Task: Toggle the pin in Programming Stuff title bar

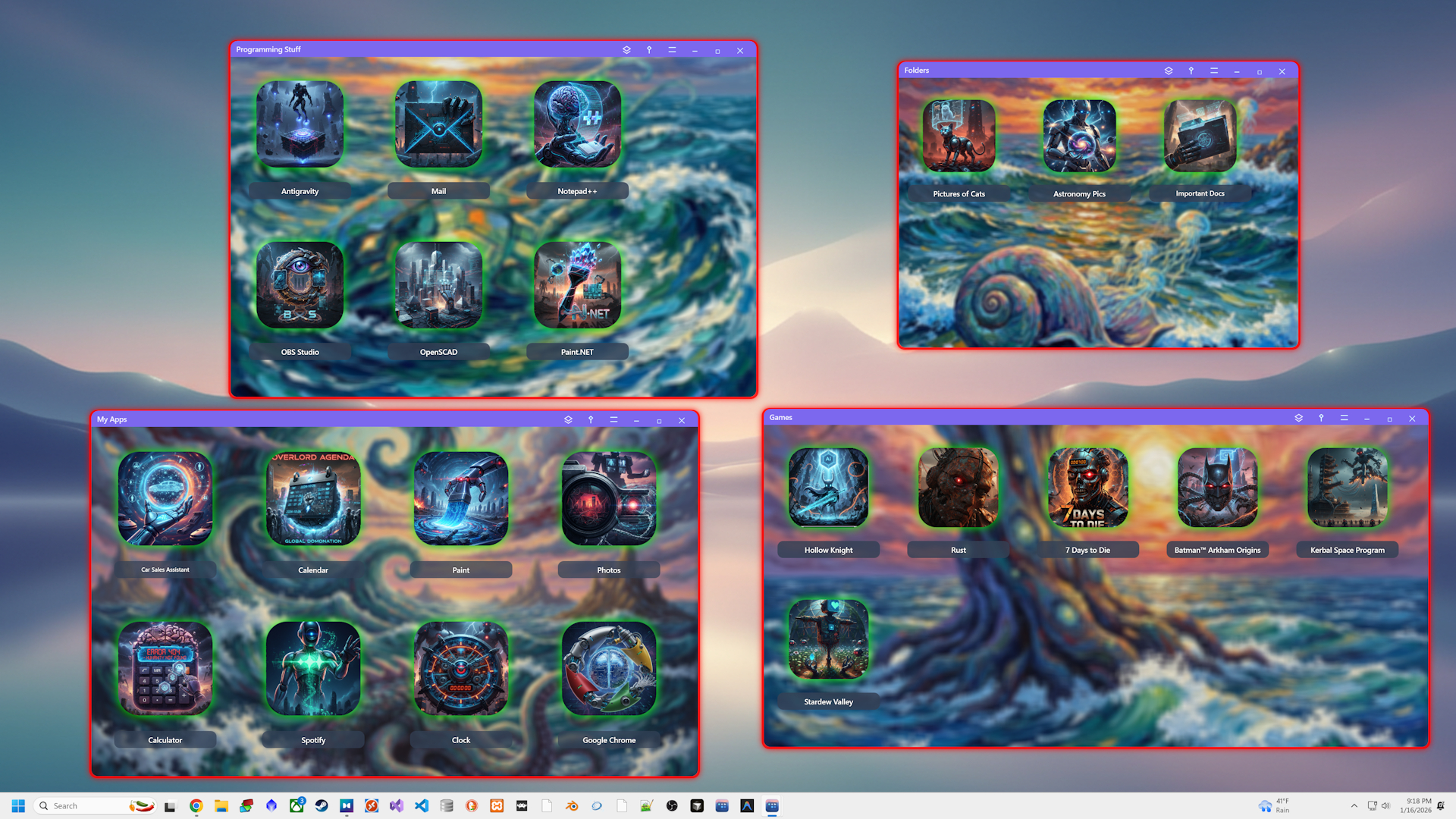Action: [x=649, y=50]
